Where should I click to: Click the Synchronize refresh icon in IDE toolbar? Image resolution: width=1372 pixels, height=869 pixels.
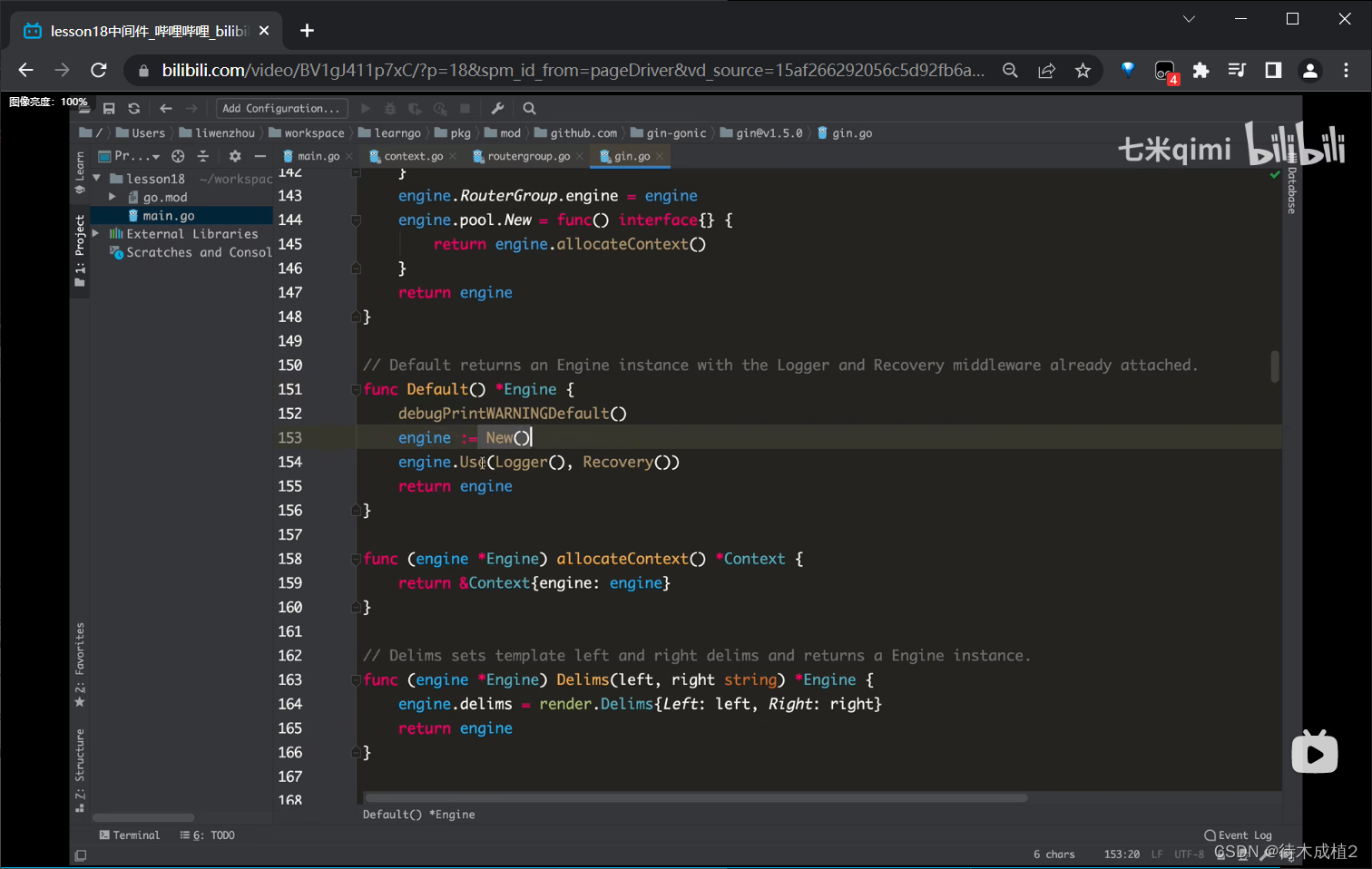(x=134, y=109)
